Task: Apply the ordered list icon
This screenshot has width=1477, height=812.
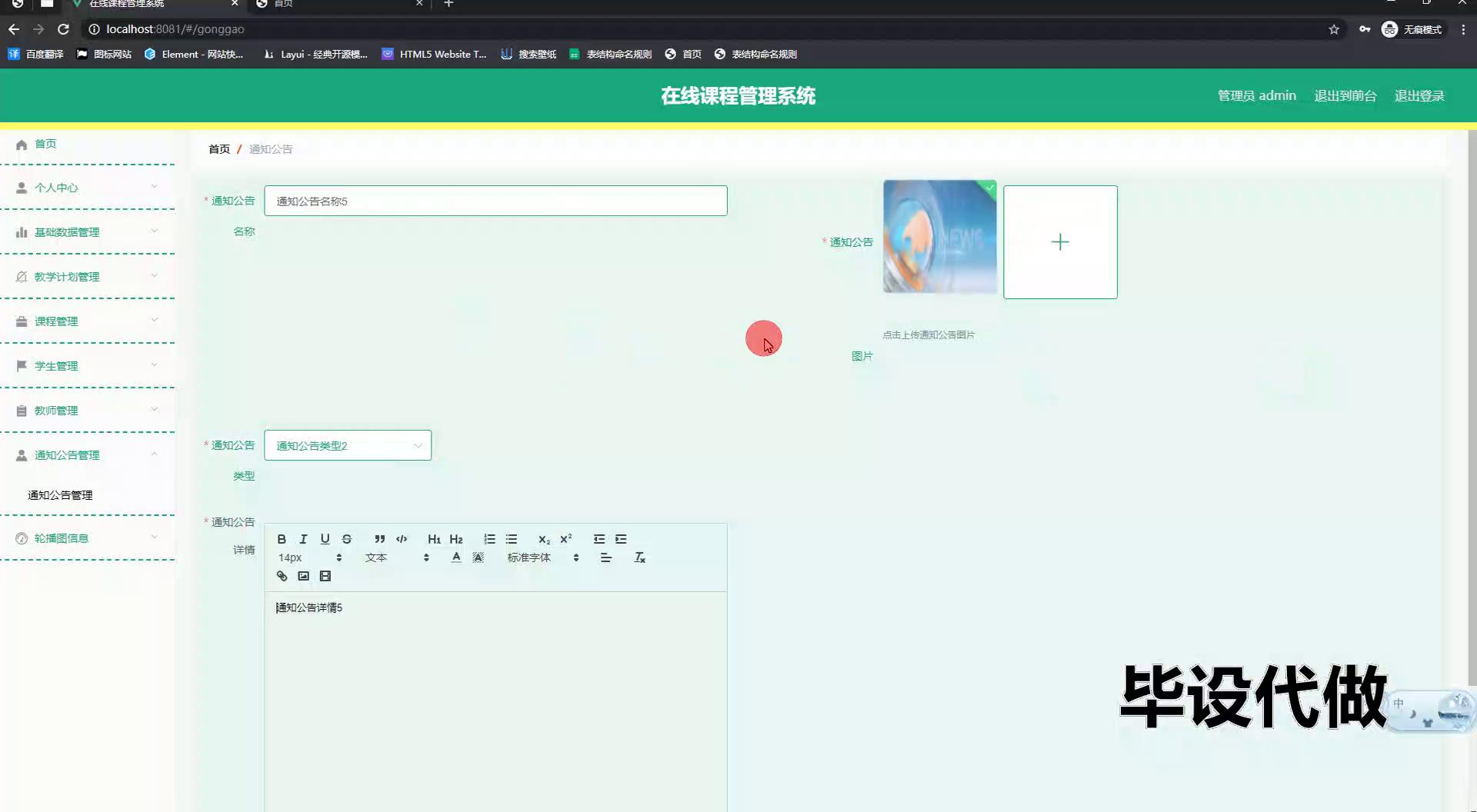Action: (x=489, y=539)
